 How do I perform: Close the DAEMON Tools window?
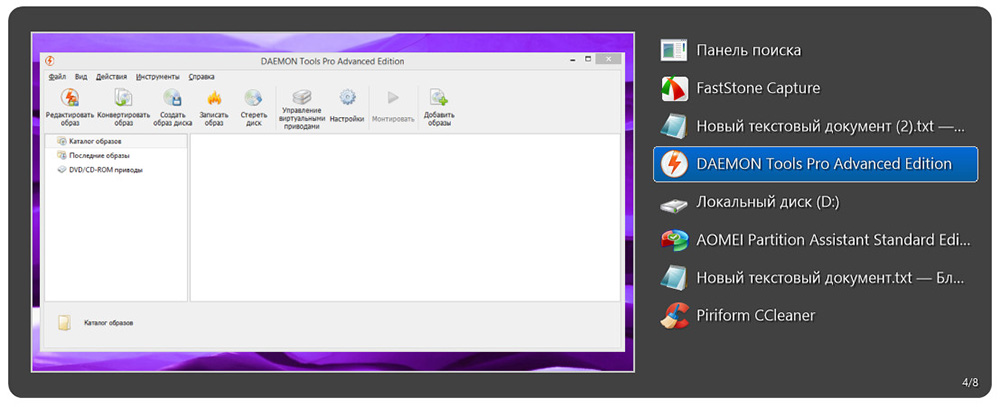click(x=608, y=59)
